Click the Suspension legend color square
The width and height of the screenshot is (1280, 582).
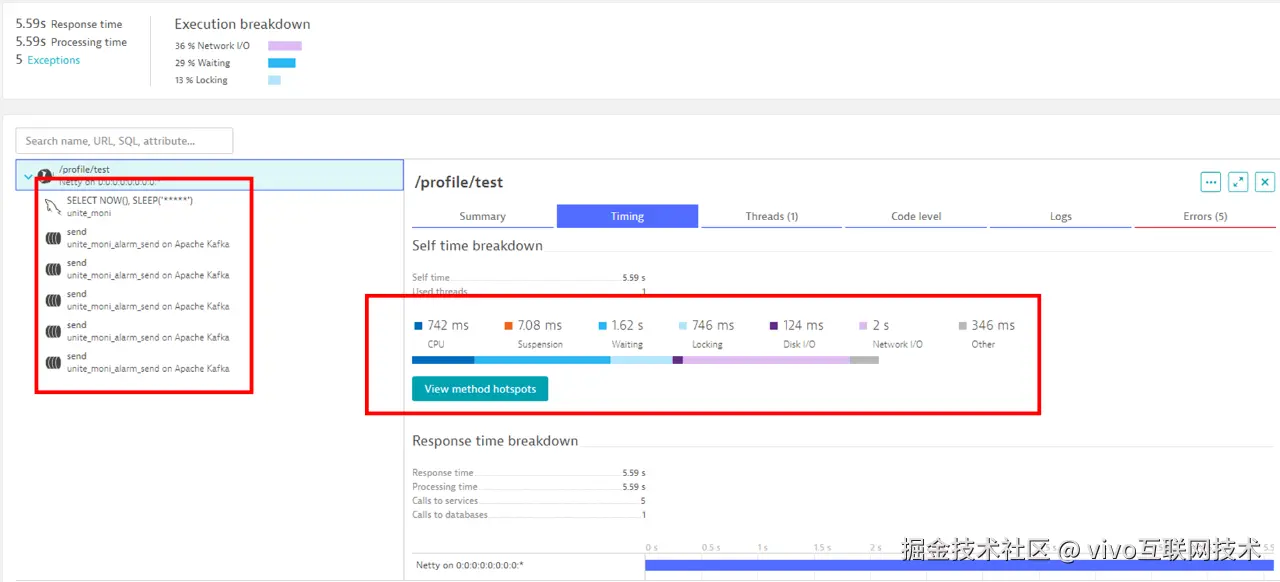pos(509,326)
